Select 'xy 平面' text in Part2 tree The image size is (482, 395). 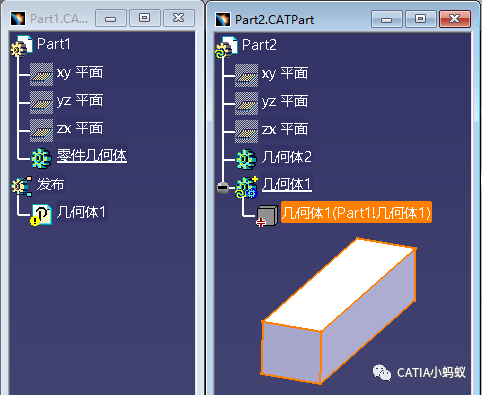pyautogui.click(x=285, y=74)
